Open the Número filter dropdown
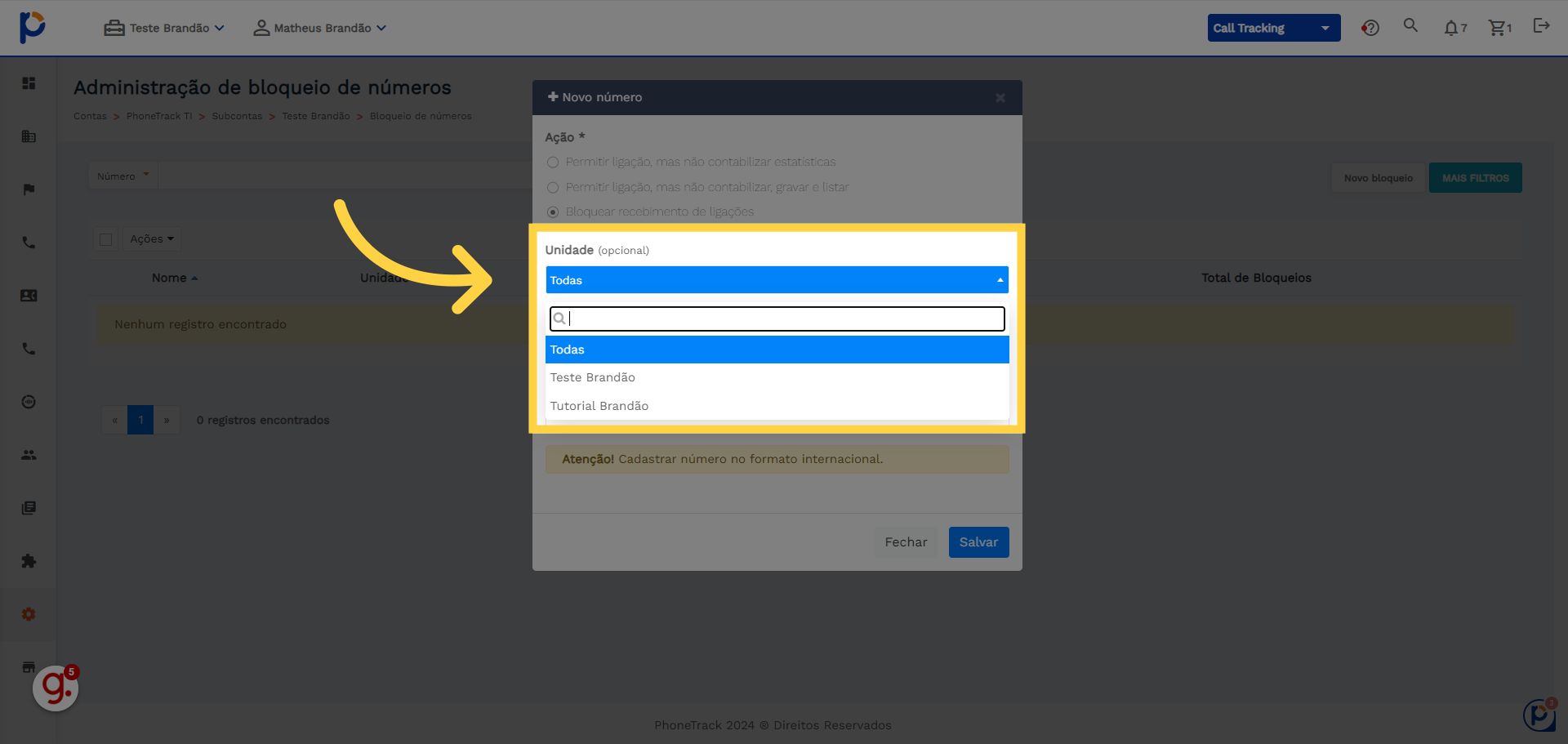 123,176
